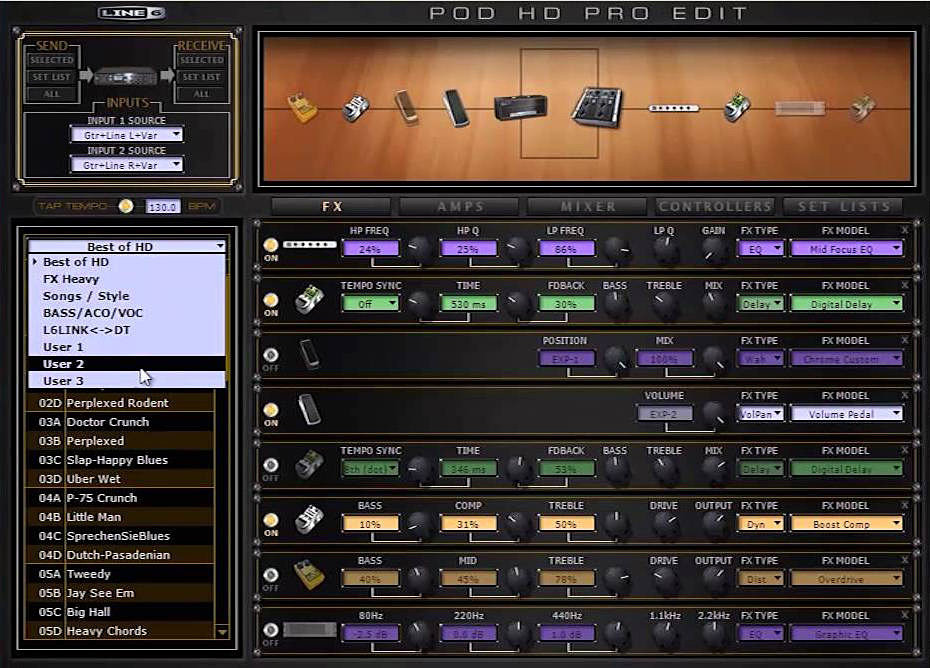The width and height of the screenshot is (930, 668).
Task: Choose Songs / Style from set list menu
Action: click(126, 295)
